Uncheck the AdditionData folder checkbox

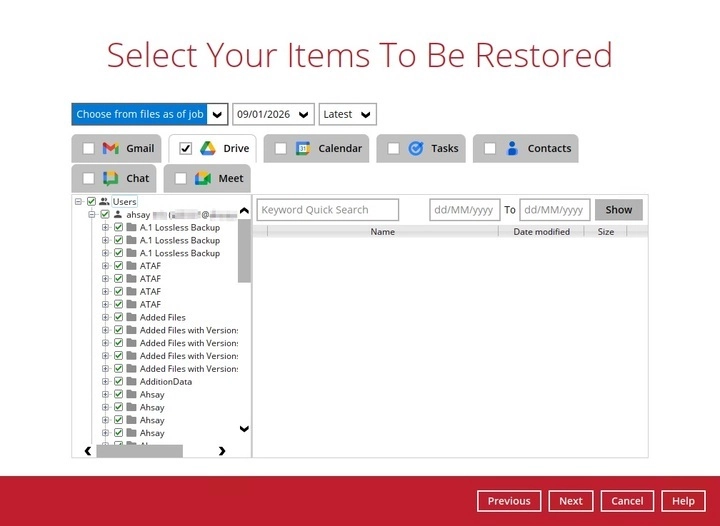coord(118,382)
